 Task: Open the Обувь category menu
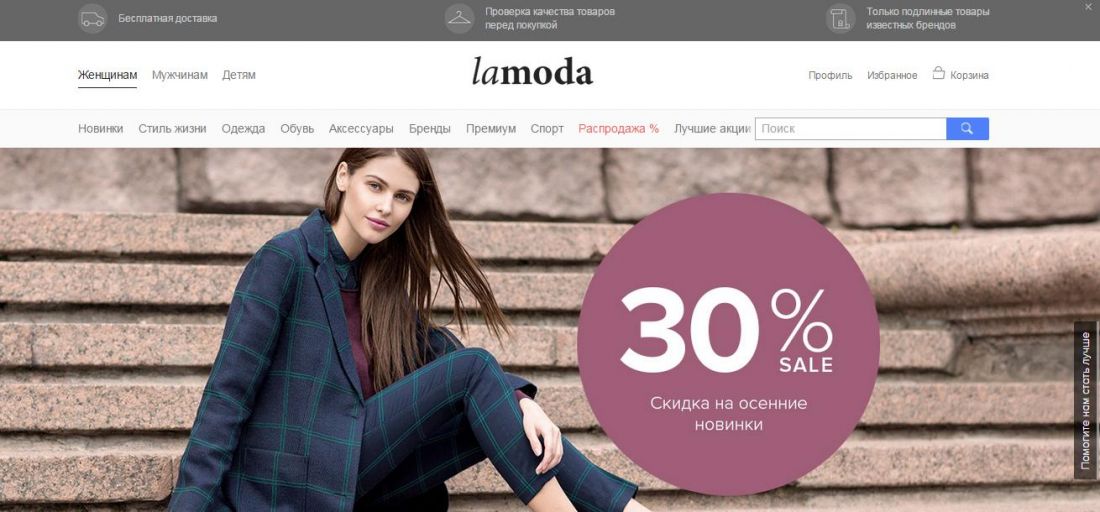point(297,129)
